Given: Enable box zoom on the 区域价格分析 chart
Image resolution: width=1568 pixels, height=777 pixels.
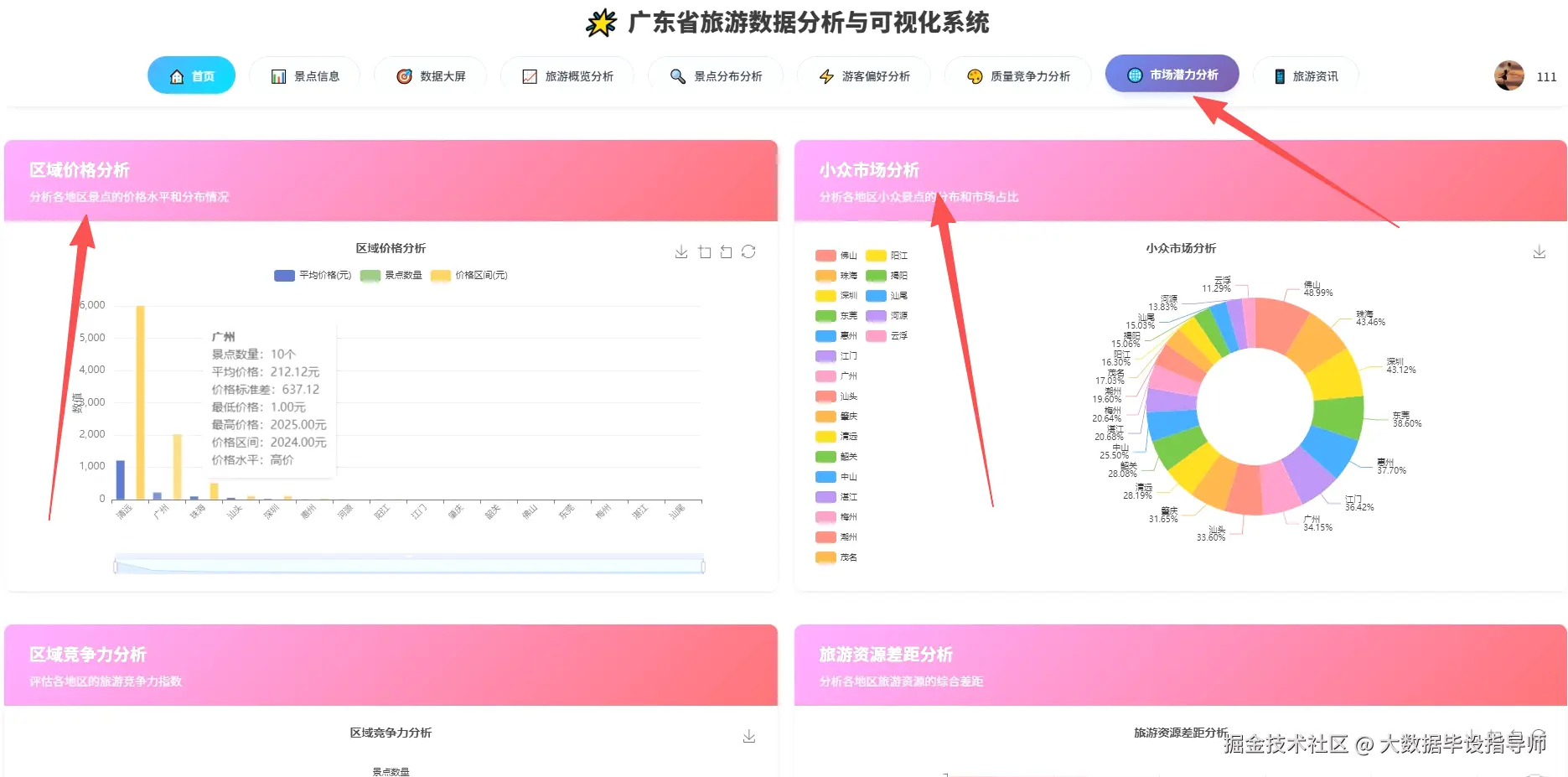Looking at the screenshot, I should [704, 251].
